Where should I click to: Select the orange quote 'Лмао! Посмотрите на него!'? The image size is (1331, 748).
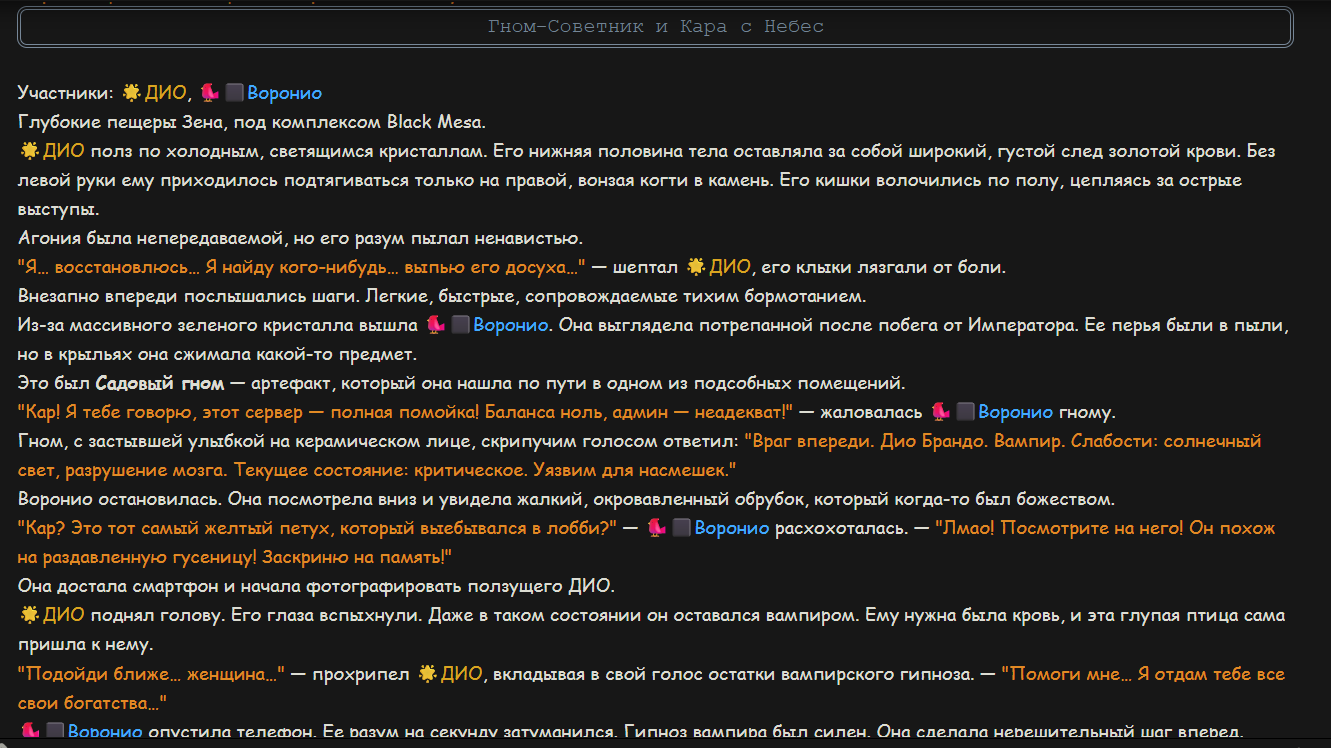coord(647,542)
